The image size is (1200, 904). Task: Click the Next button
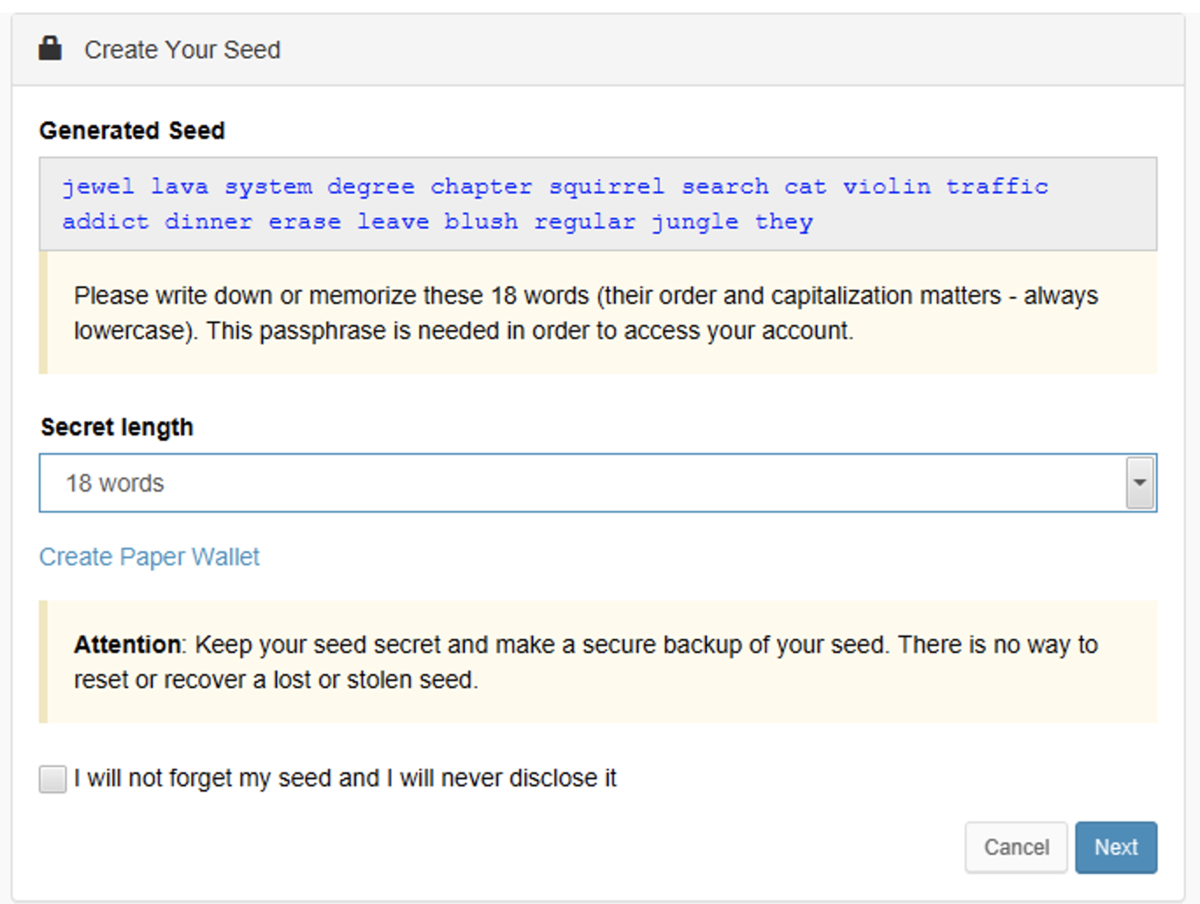1116,847
